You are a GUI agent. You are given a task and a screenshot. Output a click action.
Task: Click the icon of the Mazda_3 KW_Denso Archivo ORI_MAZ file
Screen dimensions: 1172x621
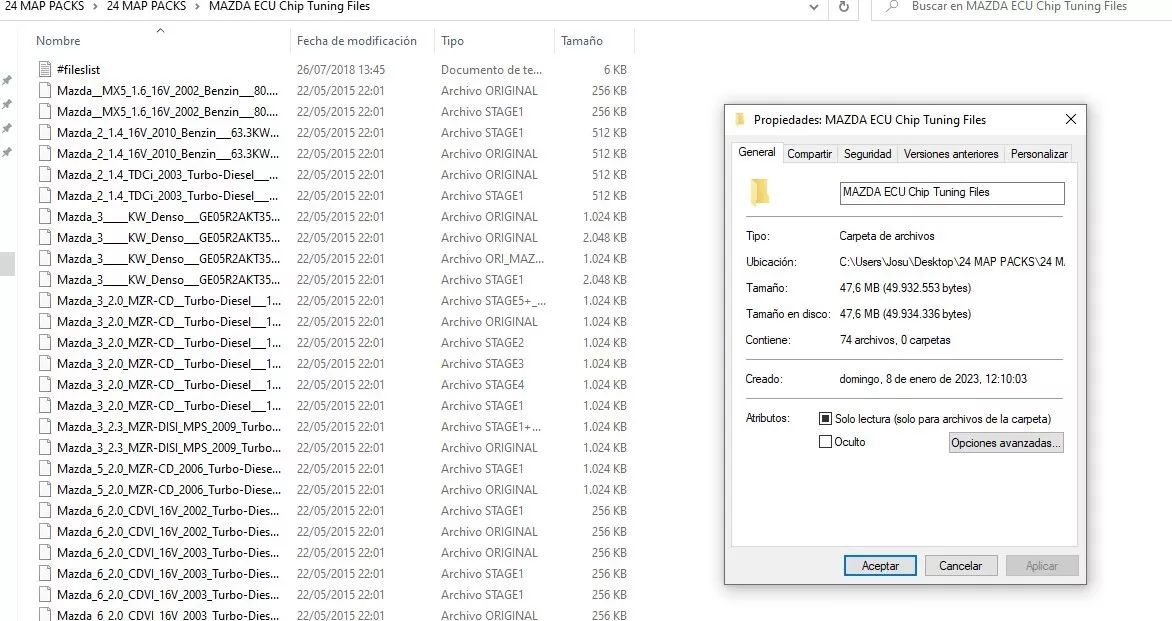coord(46,259)
